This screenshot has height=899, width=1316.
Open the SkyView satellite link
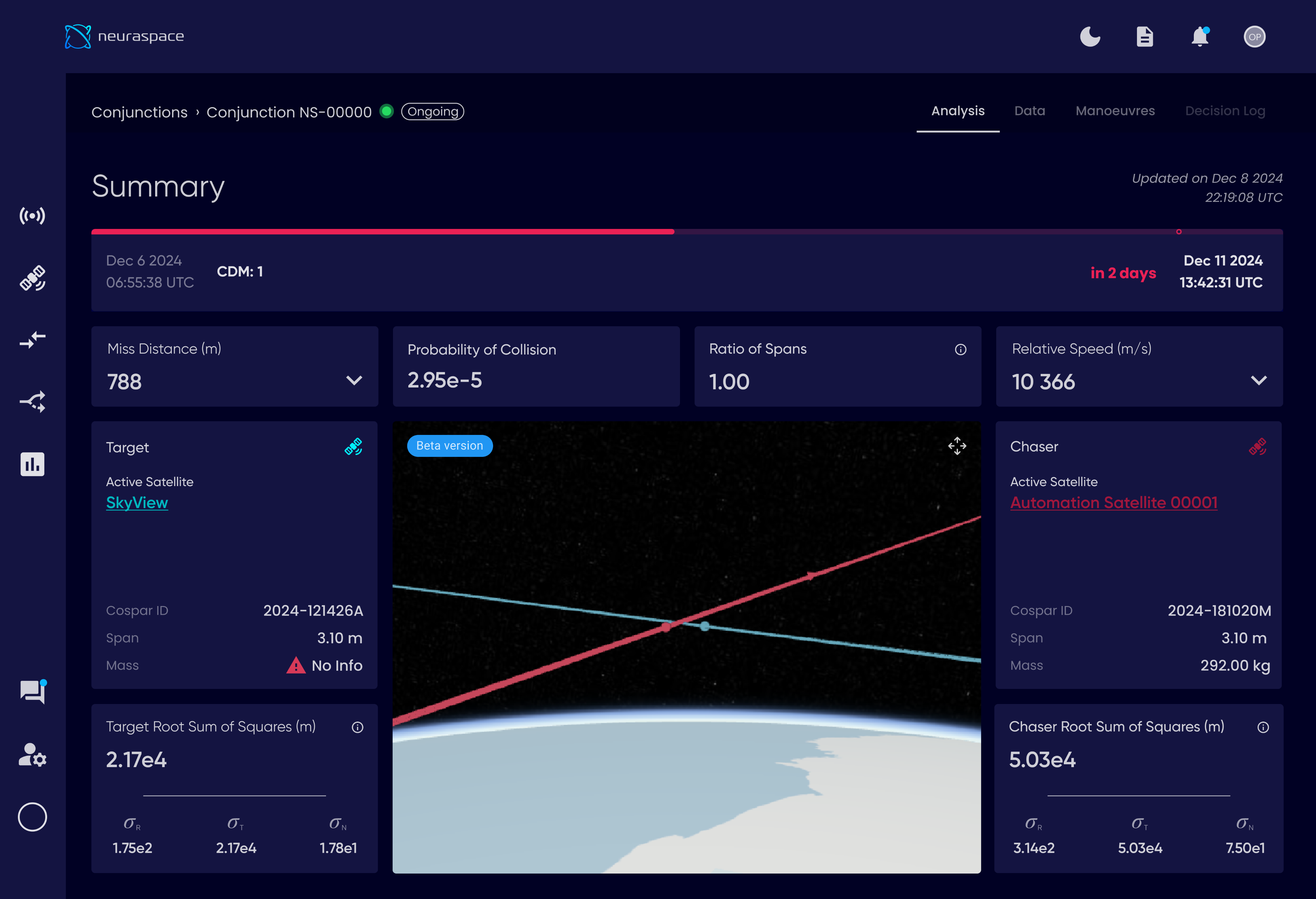(x=137, y=503)
